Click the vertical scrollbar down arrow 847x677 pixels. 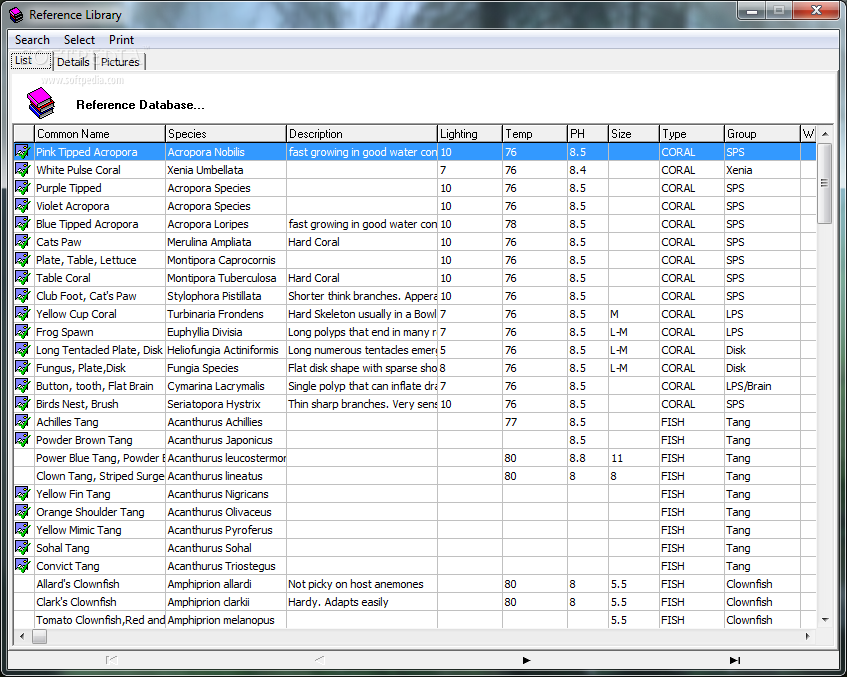825,620
